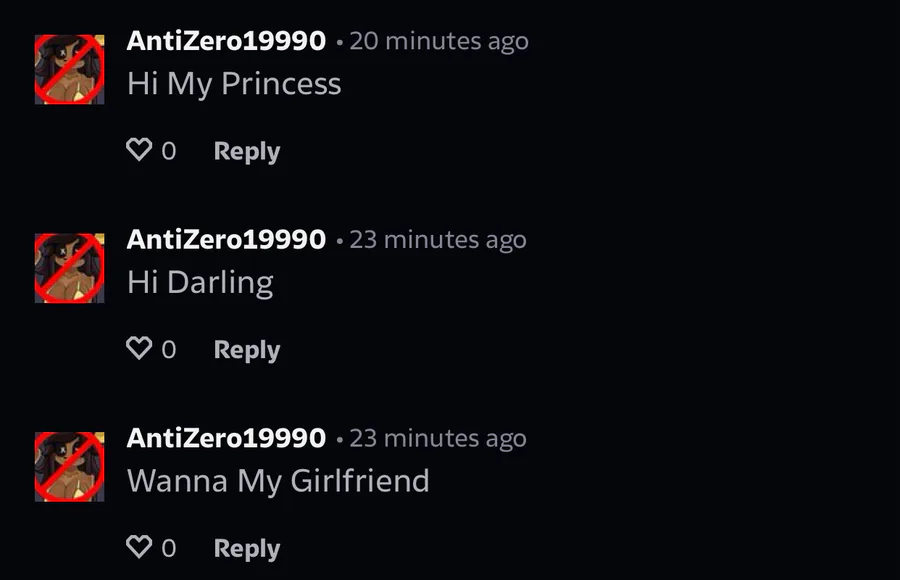Click Reply under "Hi Darling"
Image resolution: width=900 pixels, height=580 pixels.
point(247,350)
